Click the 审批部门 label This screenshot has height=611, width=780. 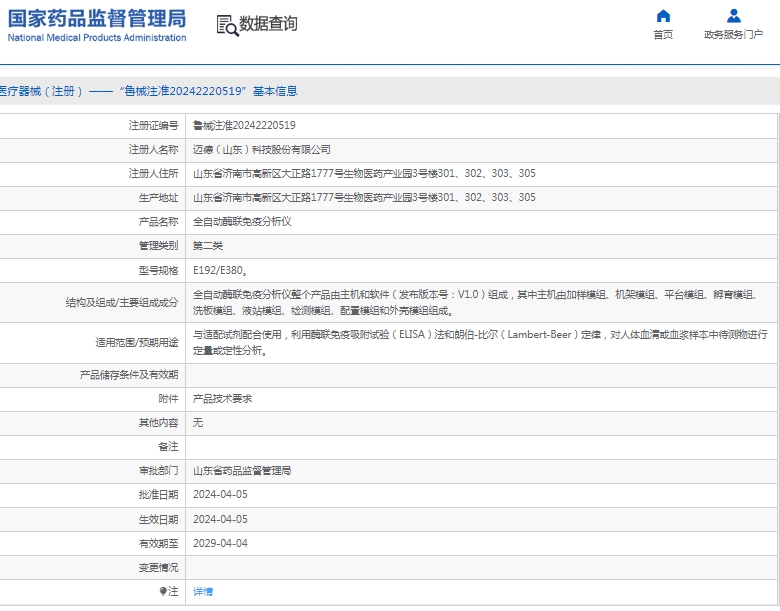click(159, 470)
